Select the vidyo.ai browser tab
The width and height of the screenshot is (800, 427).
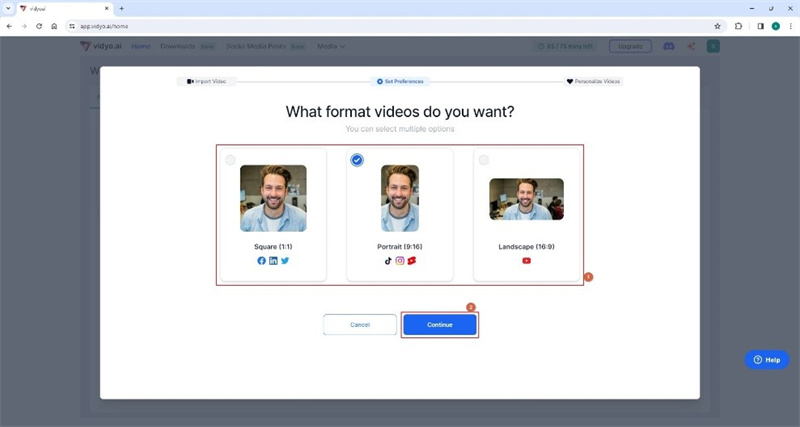[x=64, y=9]
